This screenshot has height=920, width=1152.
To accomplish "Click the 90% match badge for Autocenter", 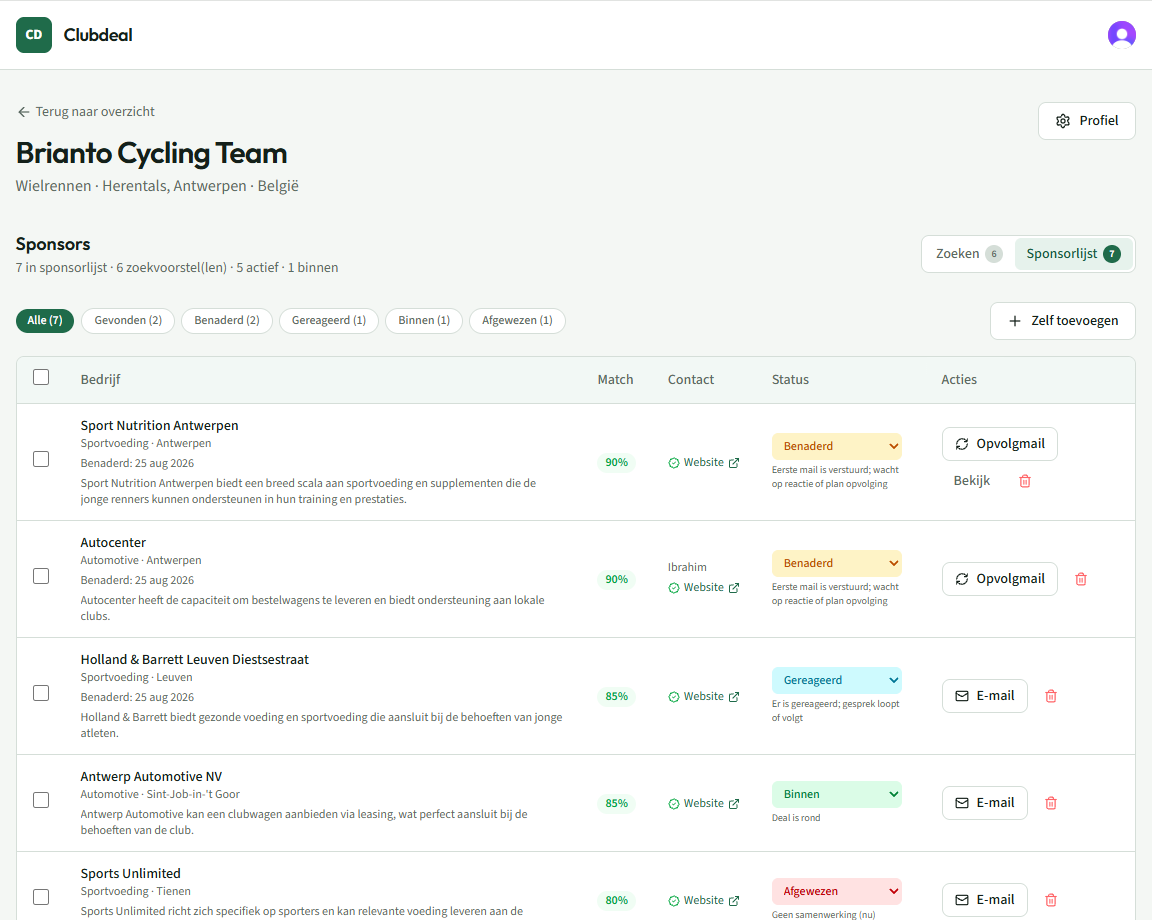I will 616,579.
